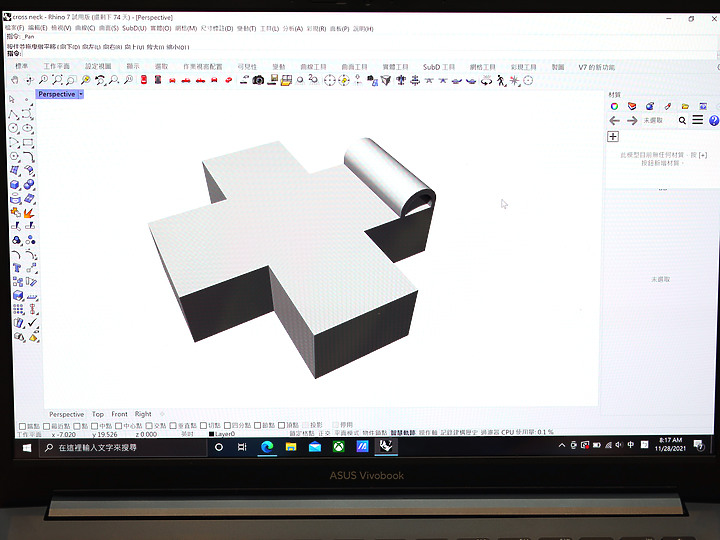Viewport: 720px width, 540px height.
Task: Click the clock showing 11/28/2021
Action: tap(670, 444)
